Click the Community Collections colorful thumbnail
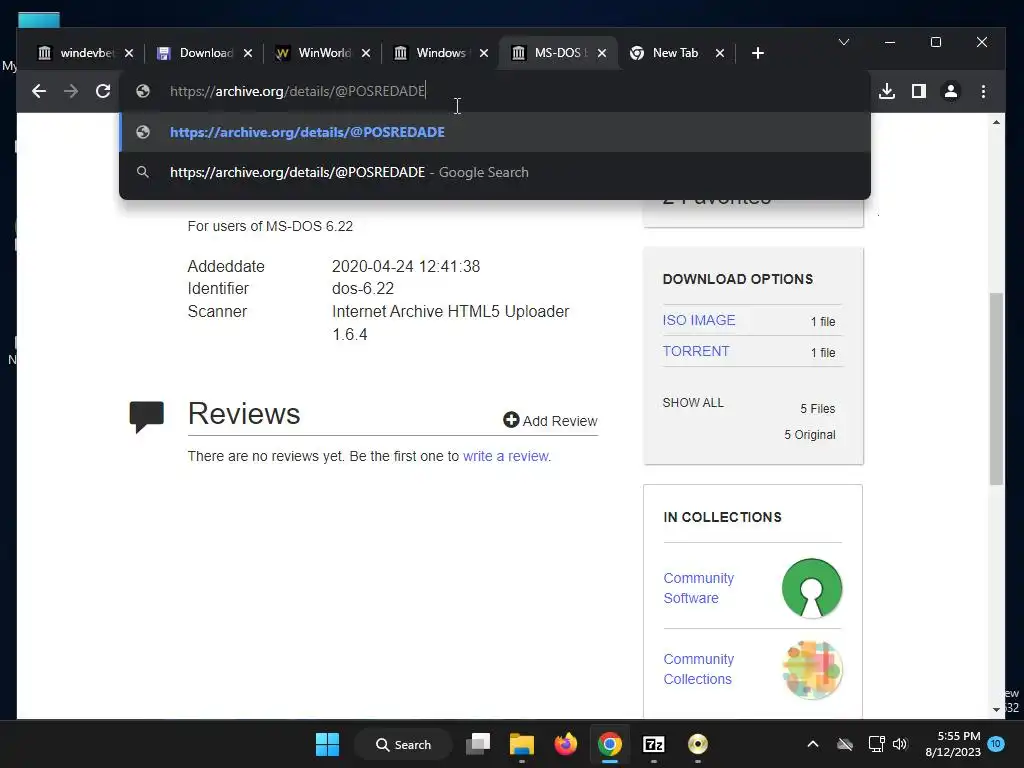Image resolution: width=1024 pixels, height=768 pixels. pyautogui.click(x=812, y=669)
